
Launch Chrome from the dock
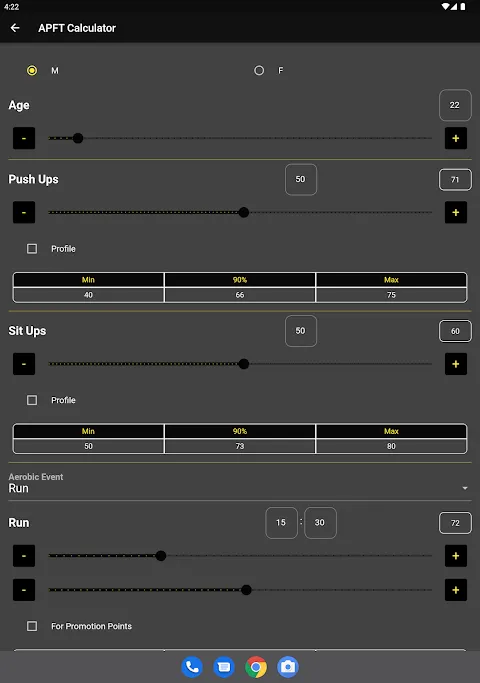256,667
